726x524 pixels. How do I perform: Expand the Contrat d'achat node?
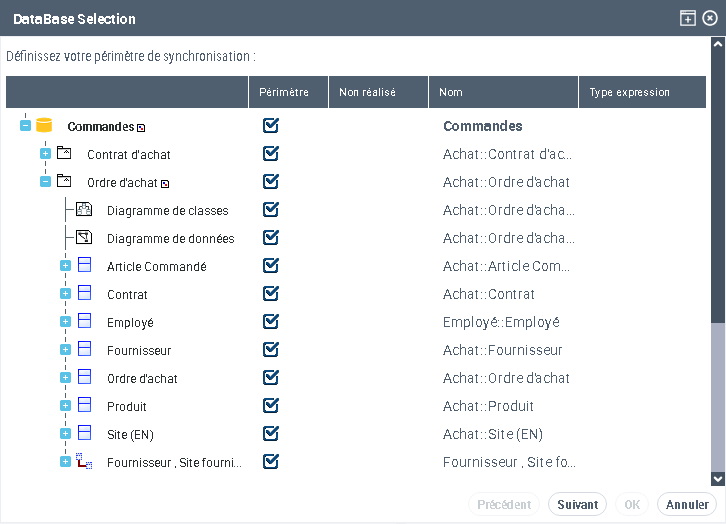point(45,154)
